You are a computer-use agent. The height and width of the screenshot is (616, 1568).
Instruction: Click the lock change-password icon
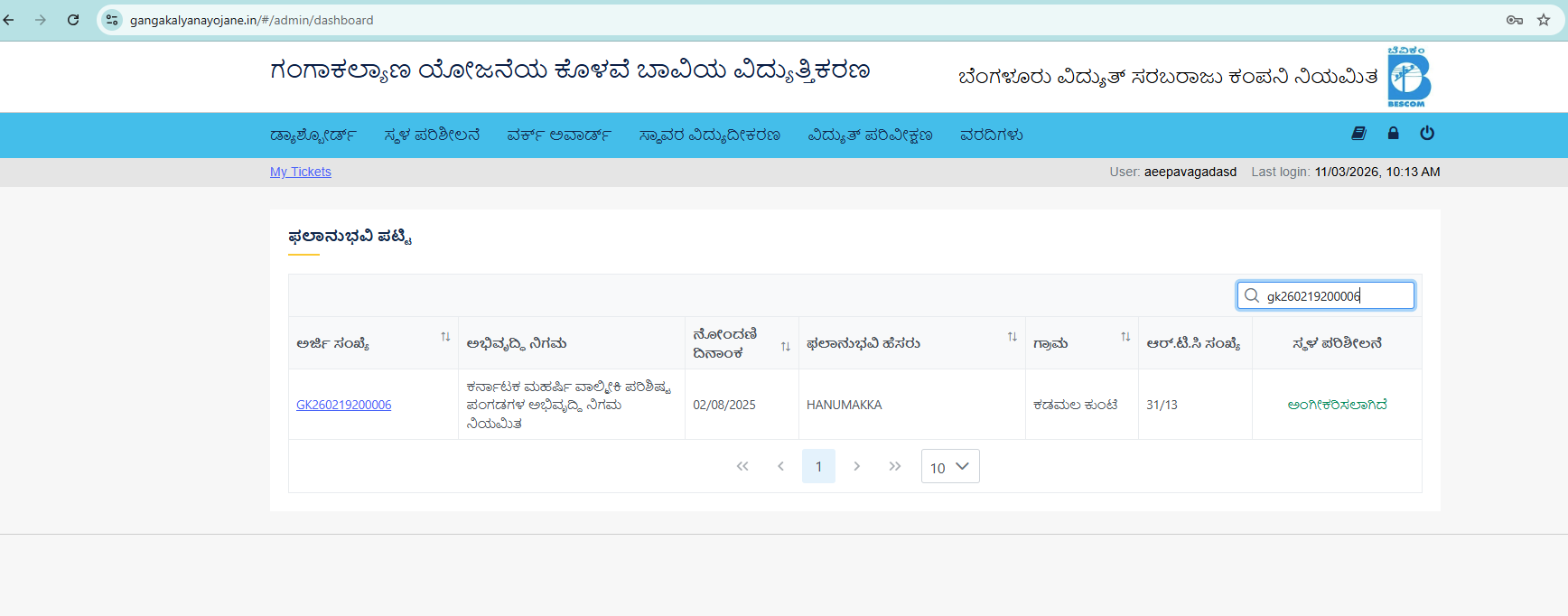(x=1393, y=134)
